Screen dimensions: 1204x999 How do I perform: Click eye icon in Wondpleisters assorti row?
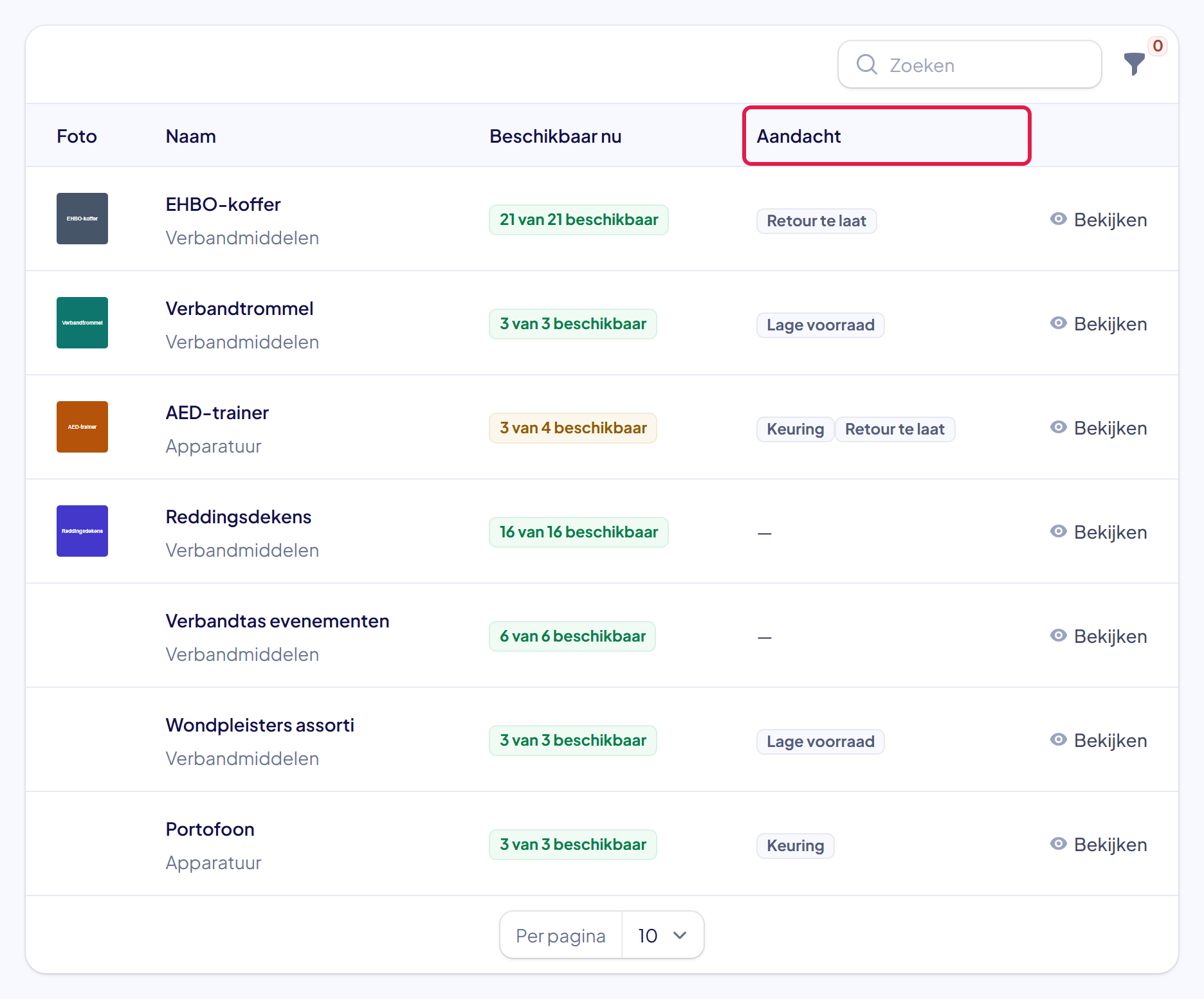click(1058, 740)
